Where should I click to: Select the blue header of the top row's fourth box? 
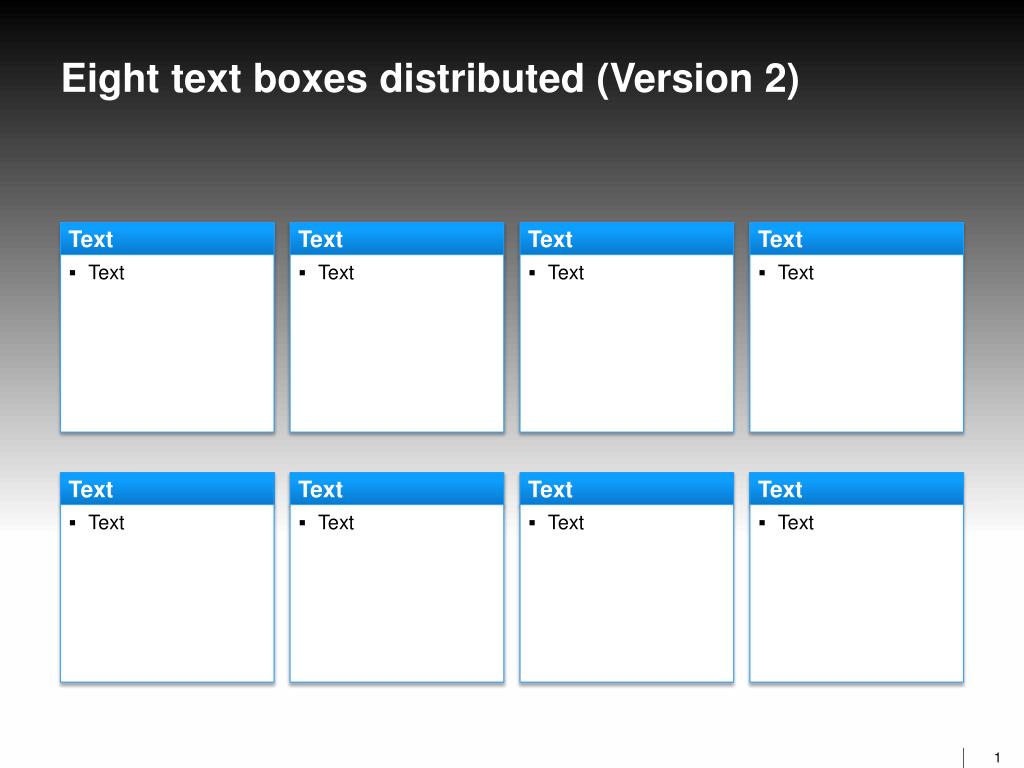coord(857,239)
